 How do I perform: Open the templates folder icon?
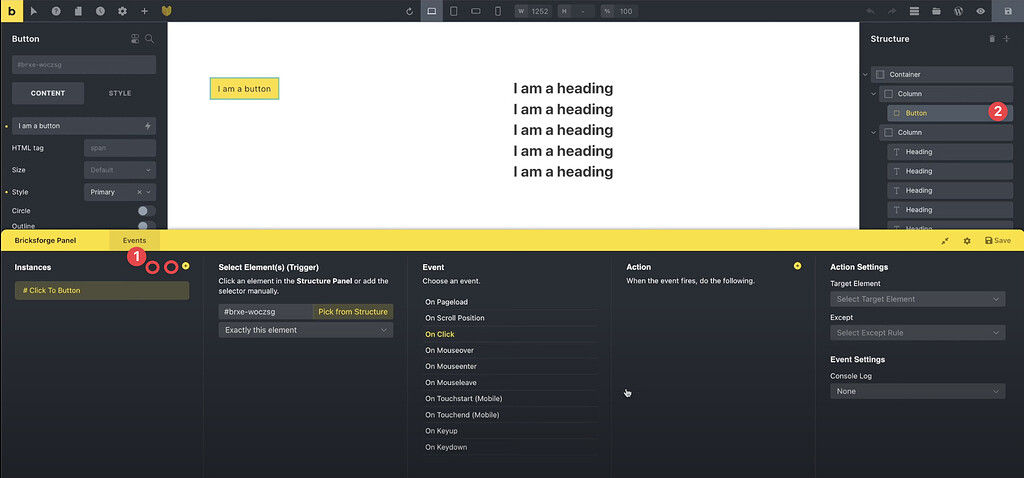tap(936, 11)
